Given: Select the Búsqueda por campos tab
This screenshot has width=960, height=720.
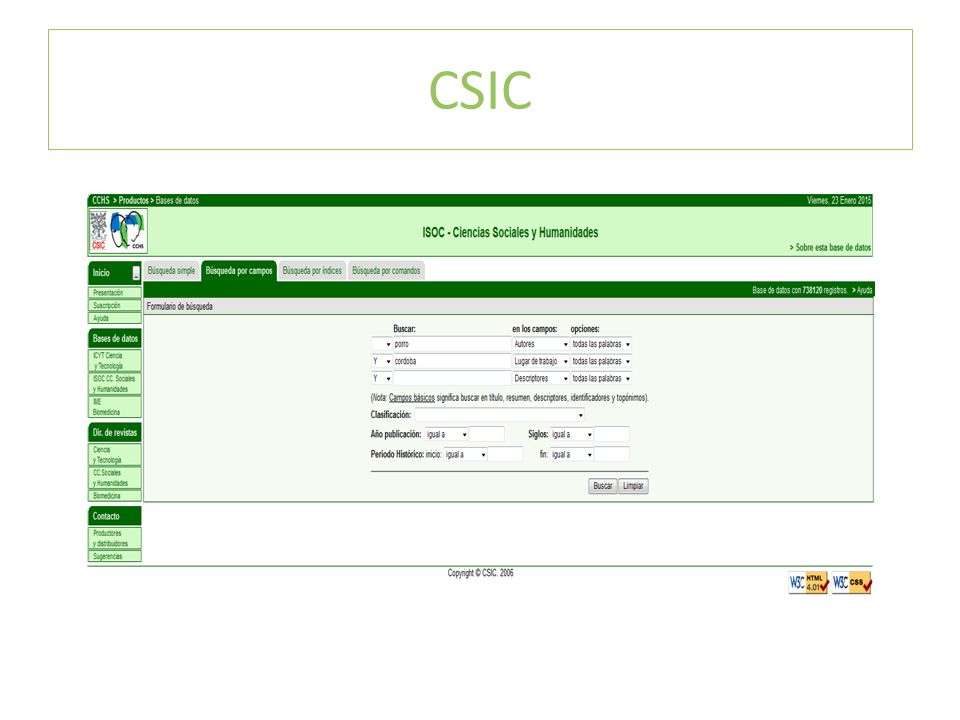Looking at the screenshot, I should tap(239, 271).
